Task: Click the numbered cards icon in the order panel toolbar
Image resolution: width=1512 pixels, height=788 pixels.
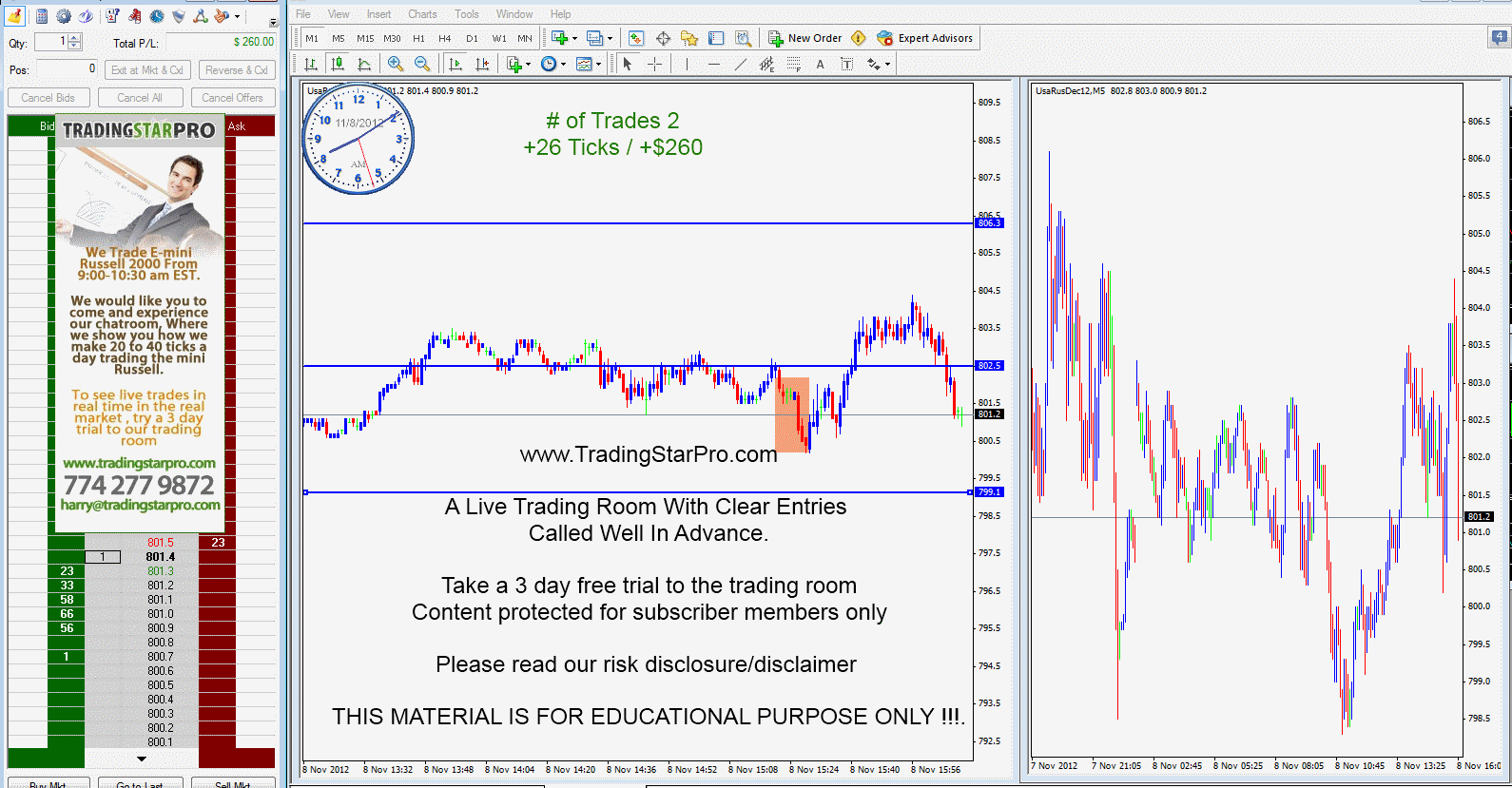Action: pos(112,16)
